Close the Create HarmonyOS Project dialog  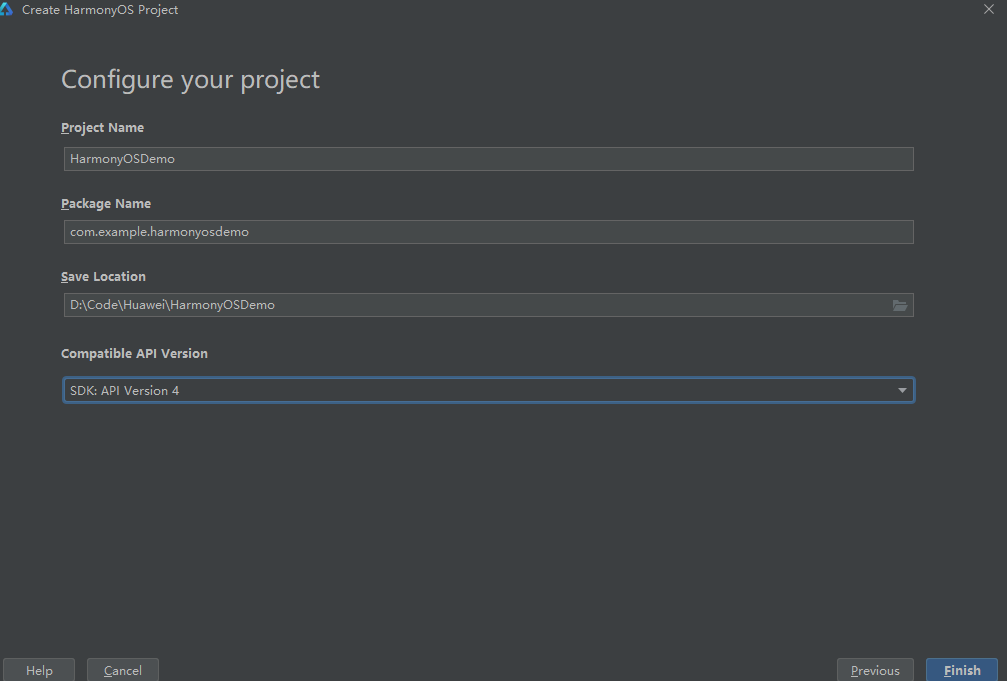988,9
